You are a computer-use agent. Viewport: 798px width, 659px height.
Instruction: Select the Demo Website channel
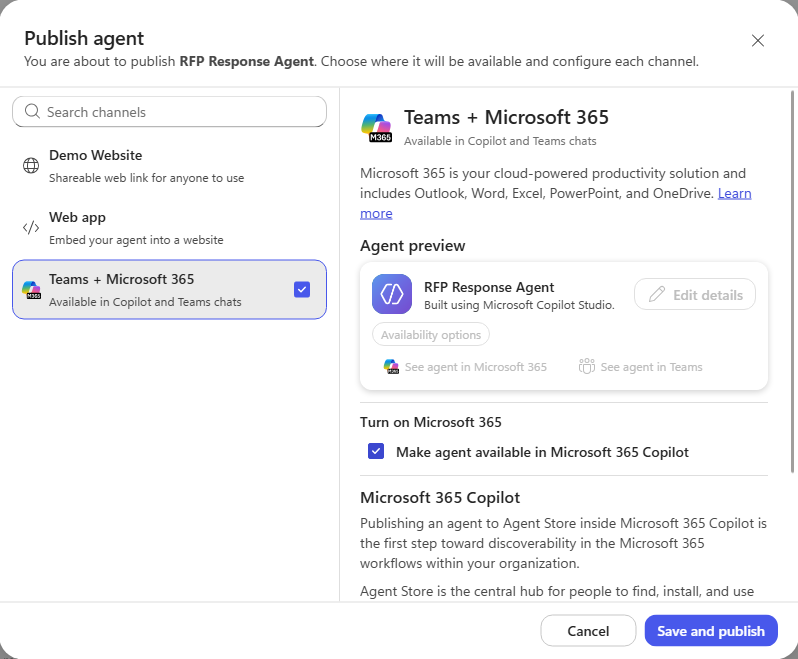pyautogui.click(x=169, y=166)
